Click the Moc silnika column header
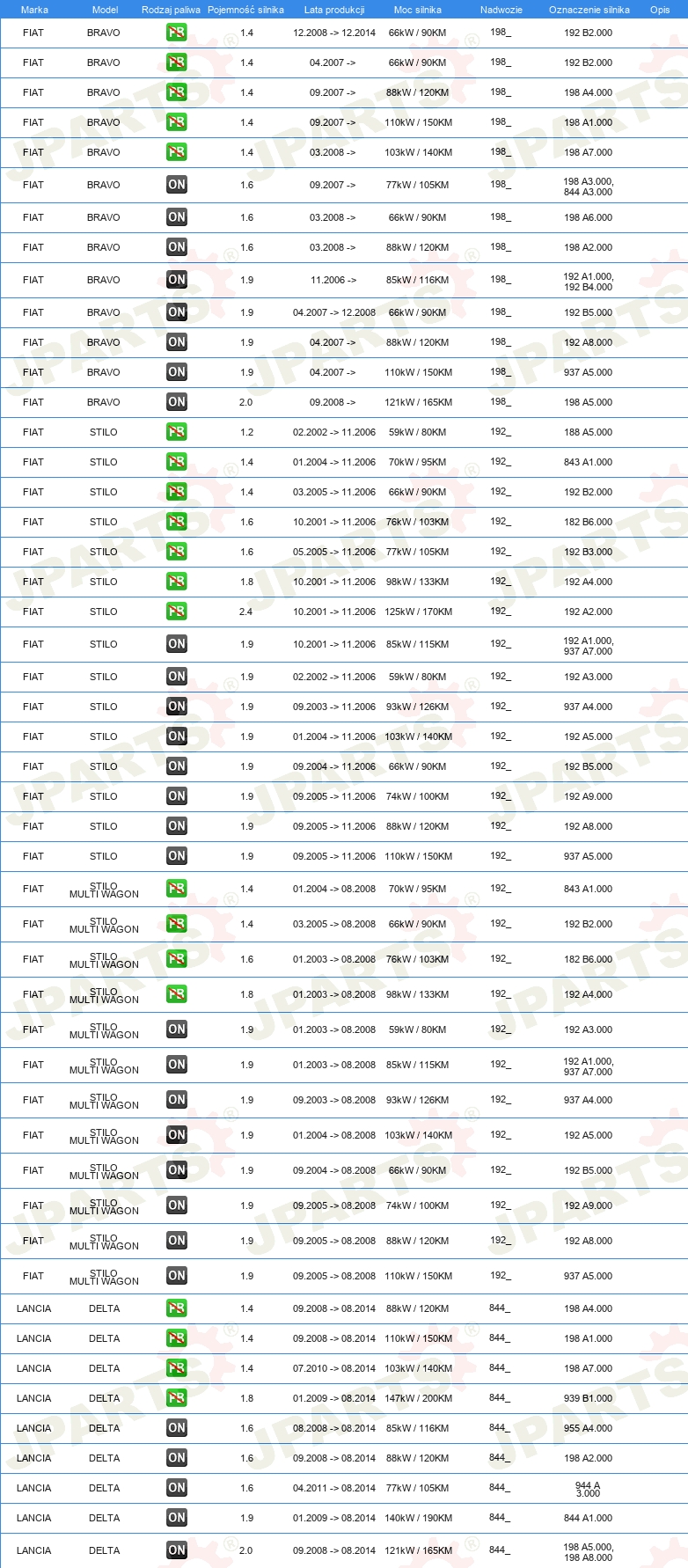Viewport: 688px width, 1568px height. 418,10
